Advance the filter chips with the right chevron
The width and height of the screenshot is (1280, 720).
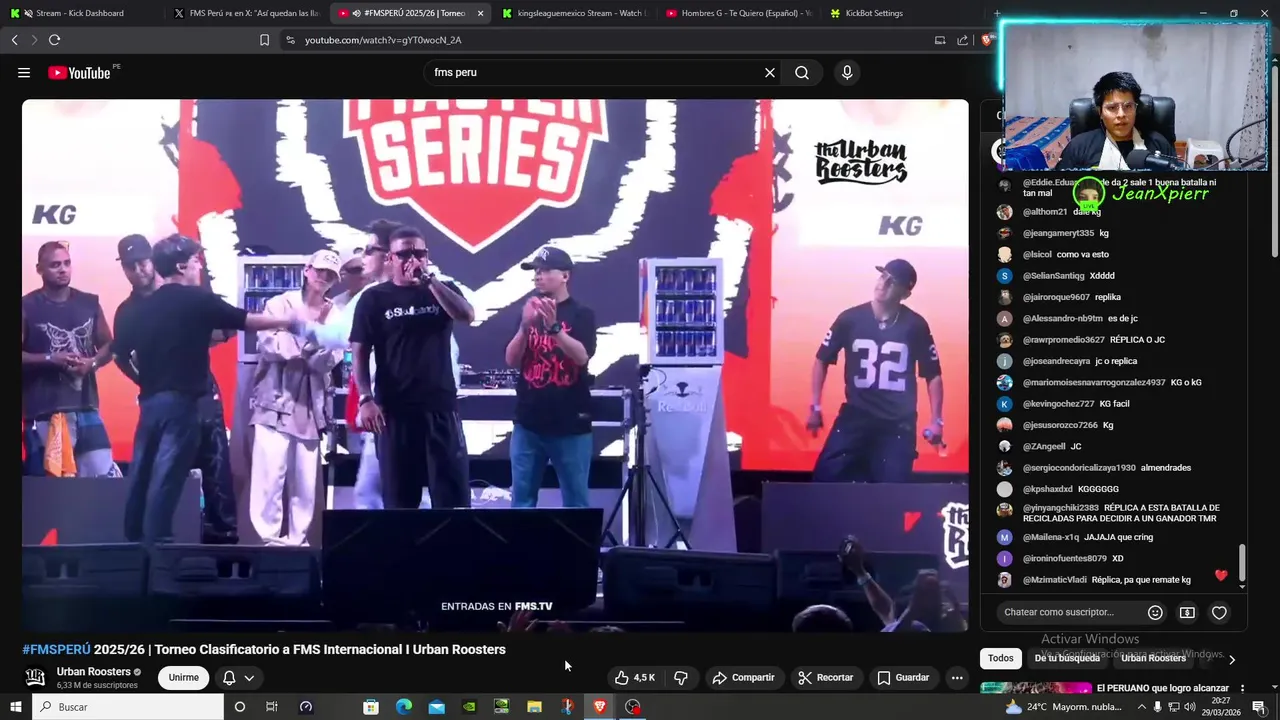(1232, 659)
